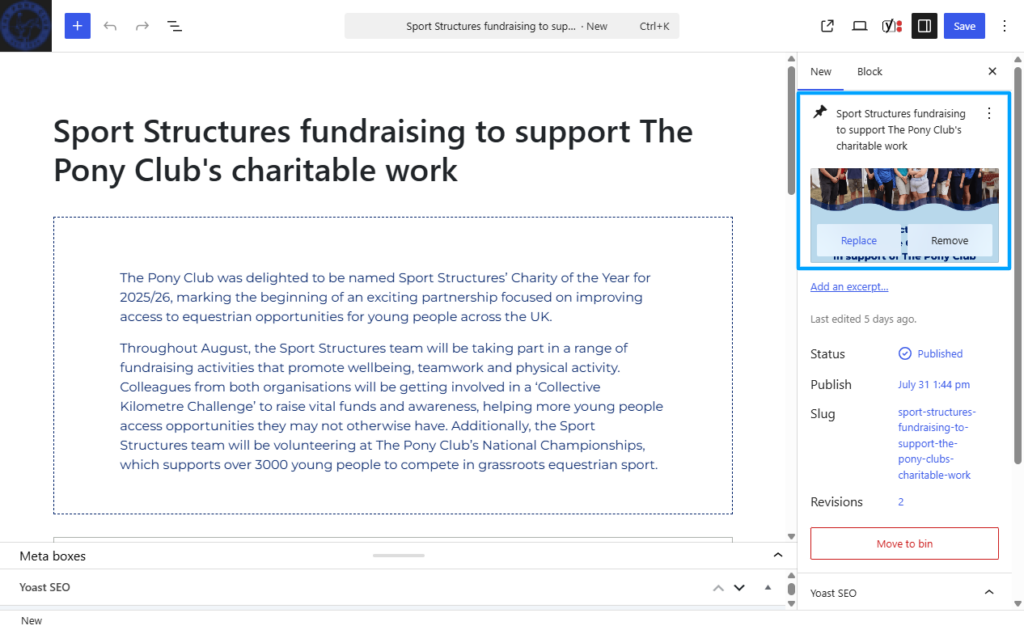Click the site logo to view posts
This screenshot has width=1024, height=630.
[x=25, y=25]
